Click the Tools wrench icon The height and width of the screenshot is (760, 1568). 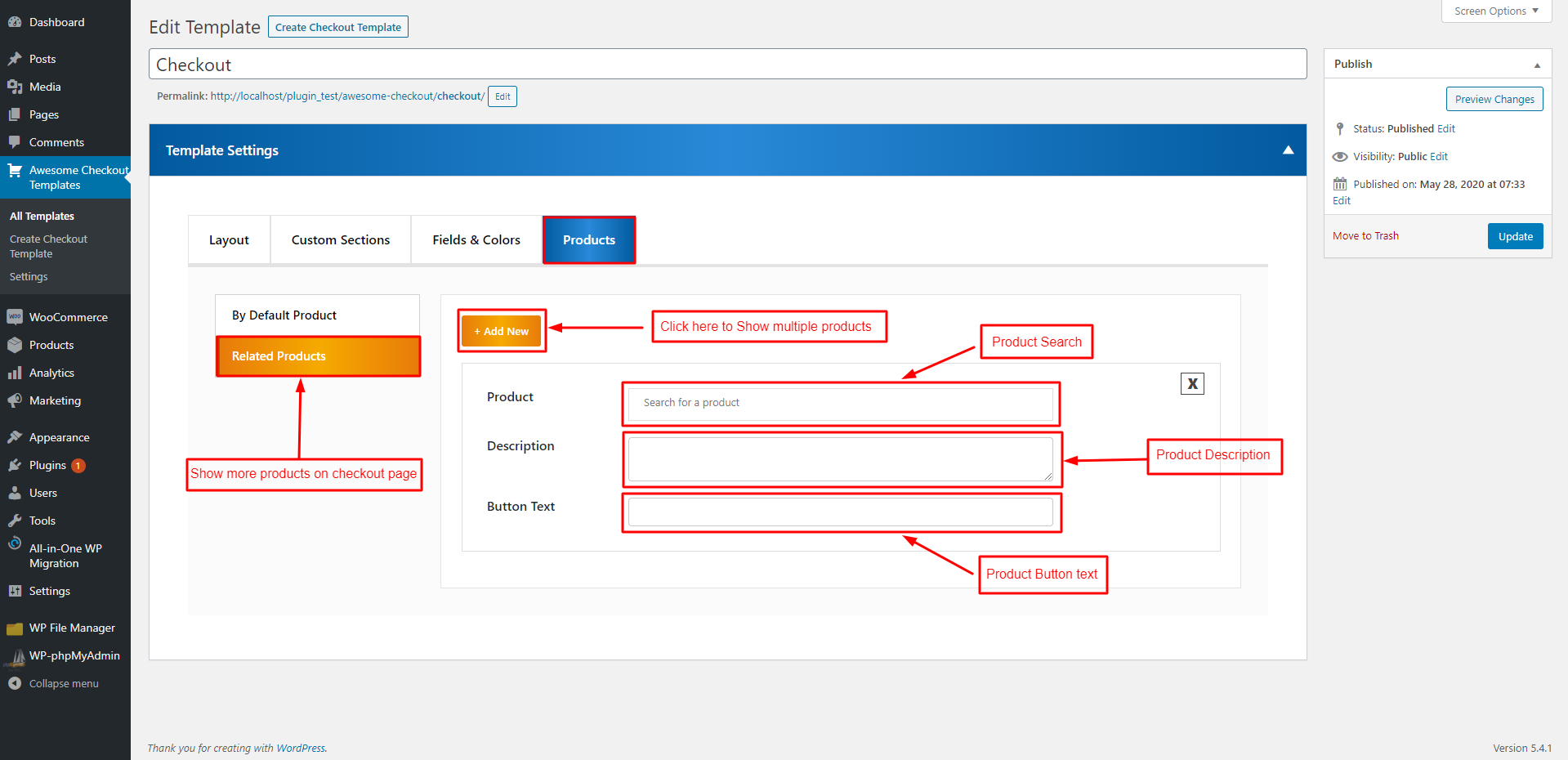[x=15, y=521]
